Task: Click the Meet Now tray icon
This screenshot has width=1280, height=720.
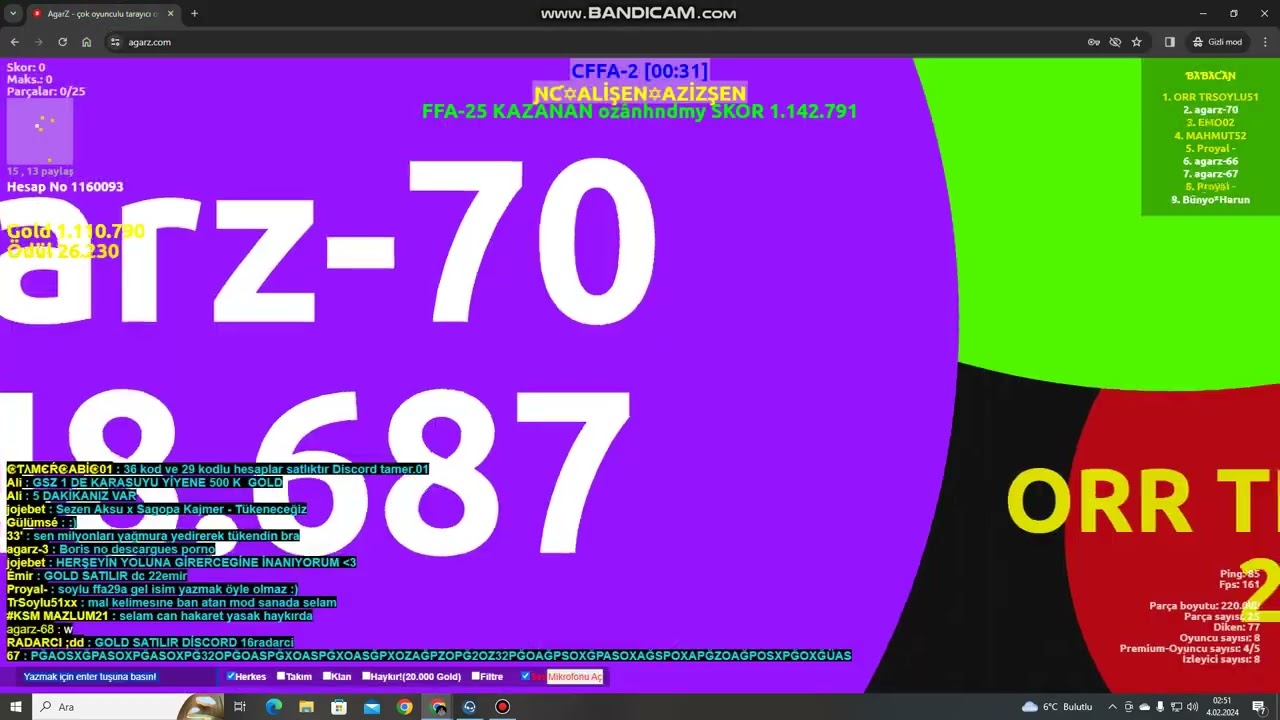Action: tap(1129, 707)
